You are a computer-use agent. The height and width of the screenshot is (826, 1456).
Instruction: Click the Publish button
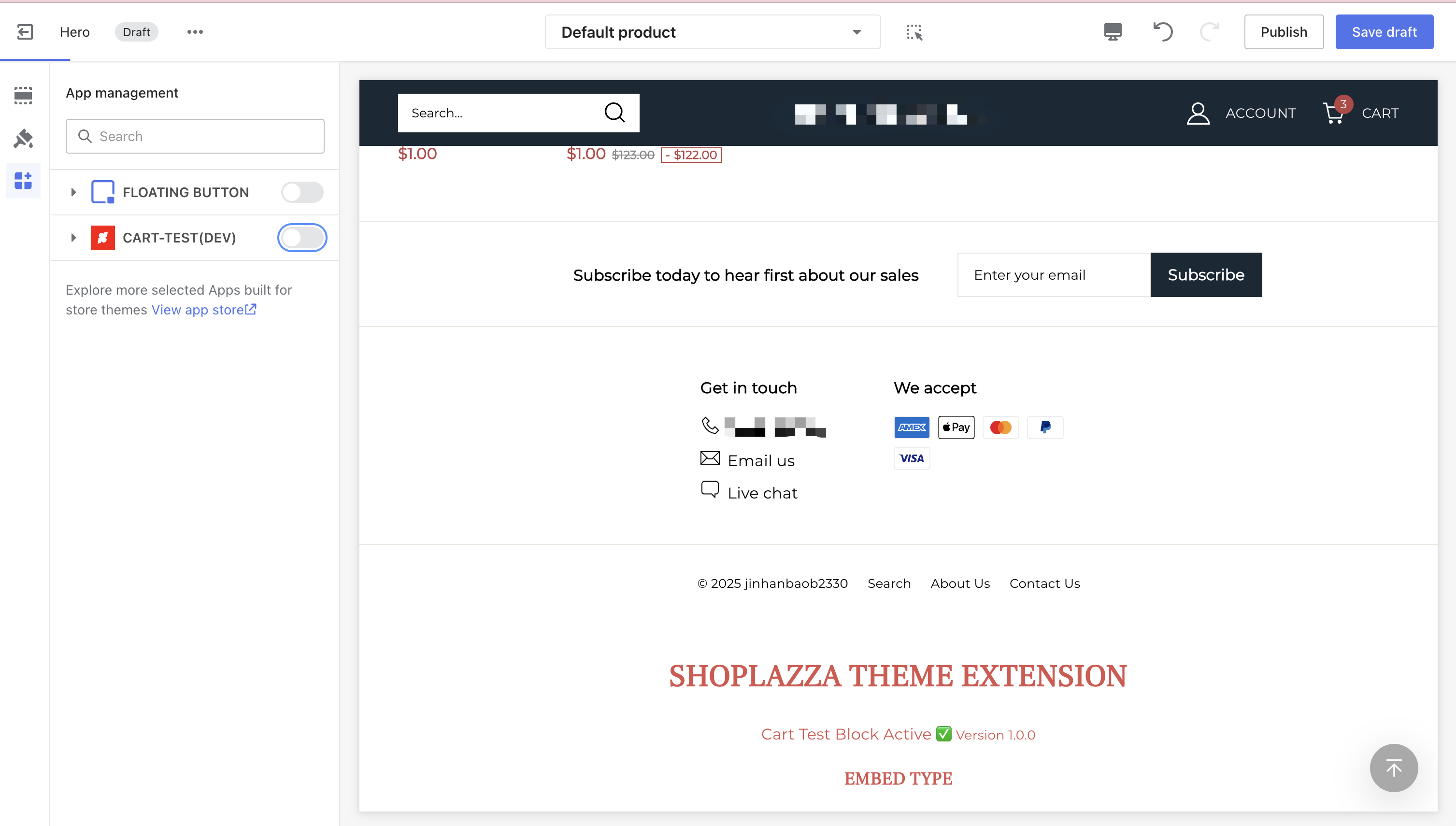point(1284,32)
